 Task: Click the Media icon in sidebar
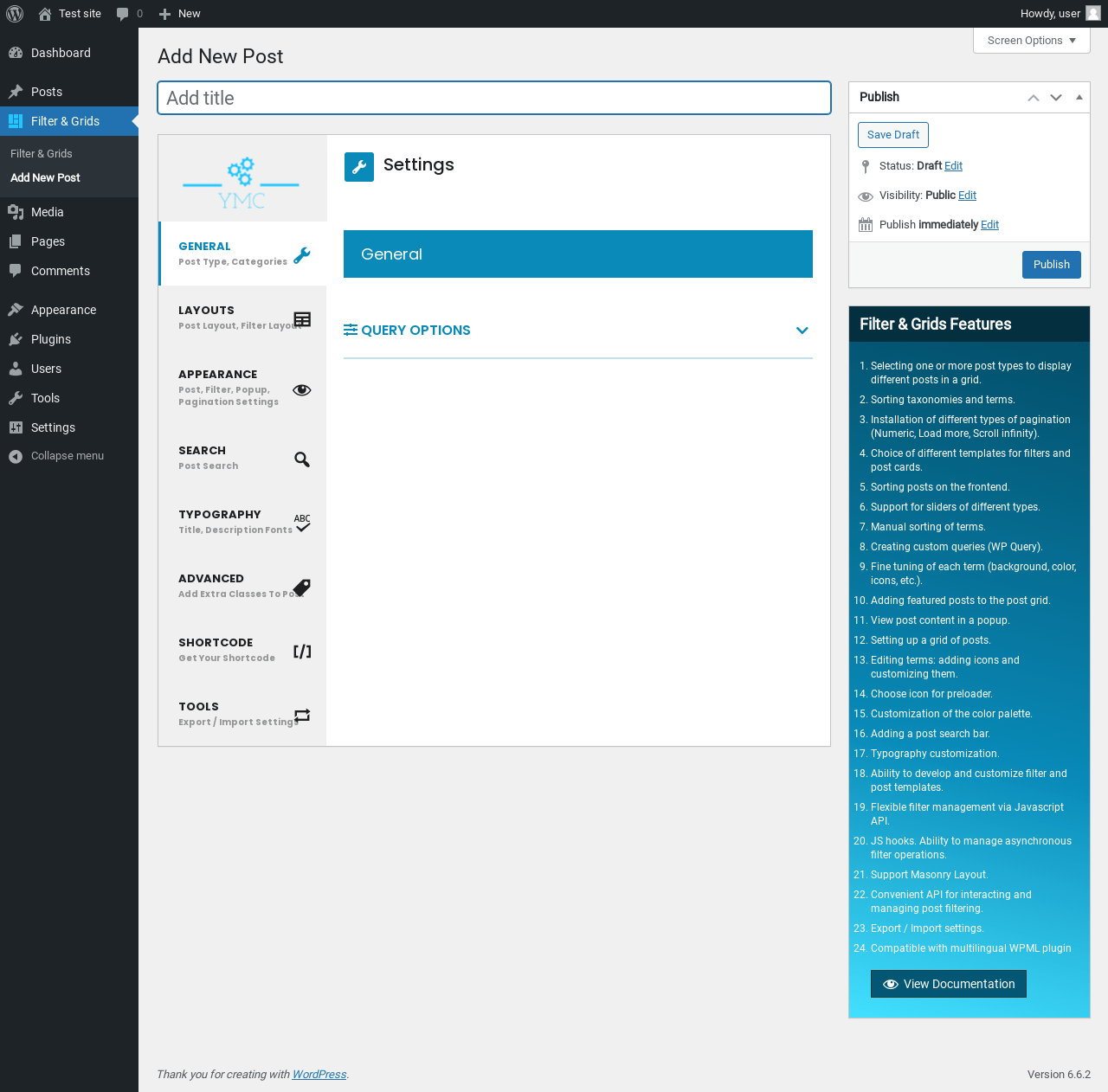click(x=16, y=212)
